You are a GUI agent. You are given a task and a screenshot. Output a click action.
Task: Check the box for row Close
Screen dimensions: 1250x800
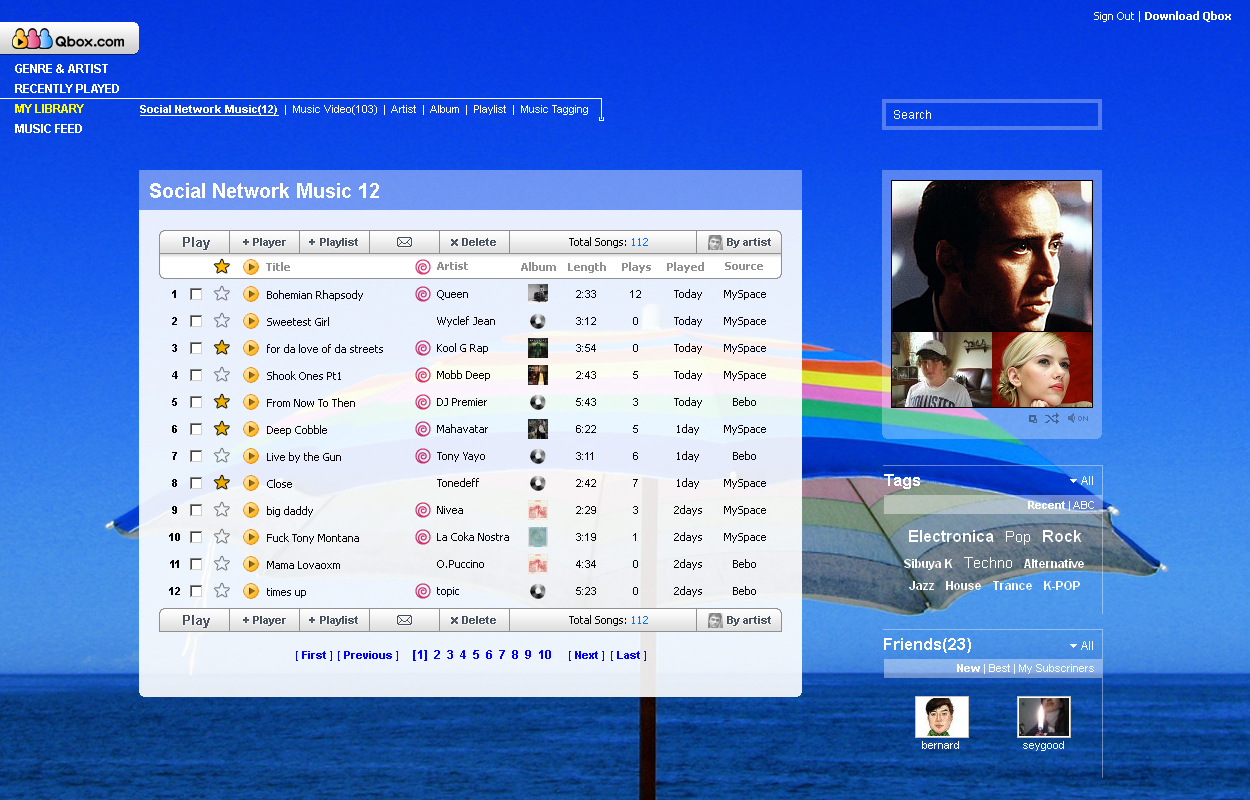(196, 483)
